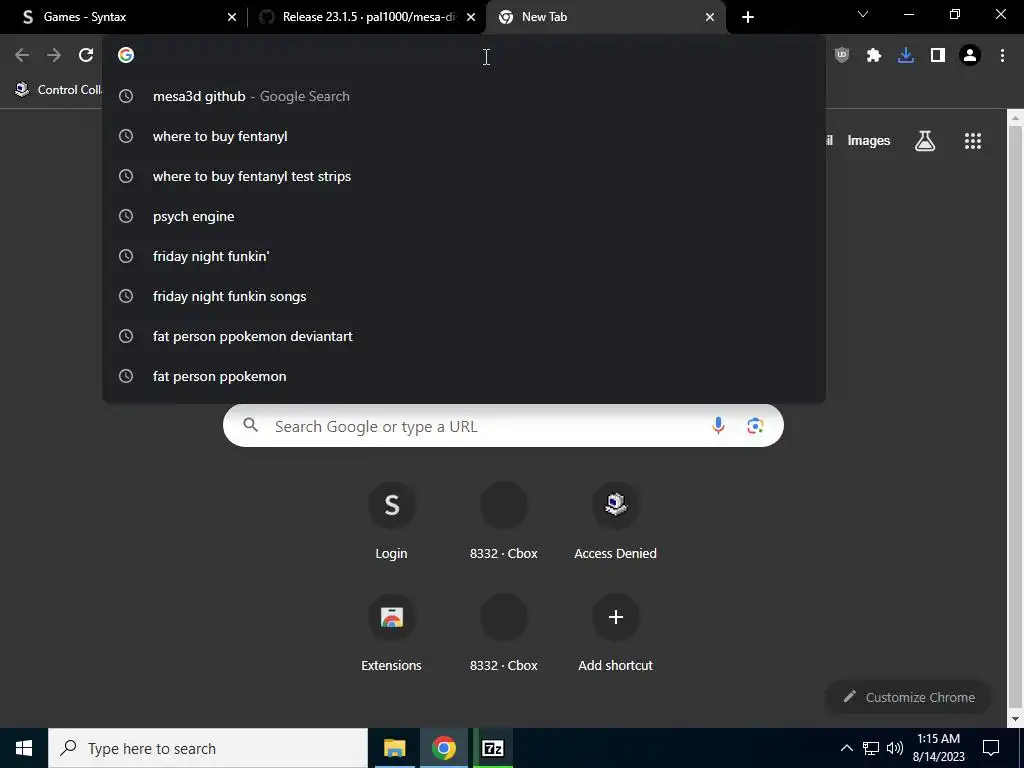The width and height of the screenshot is (1024, 768).
Task: Select the New Tab tab
Action: [605, 17]
